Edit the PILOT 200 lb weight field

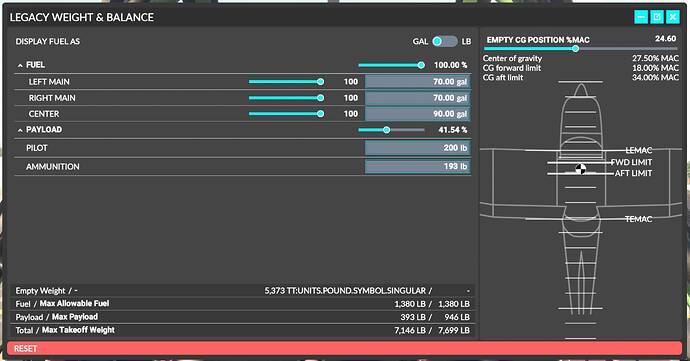pyautogui.click(x=418, y=148)
